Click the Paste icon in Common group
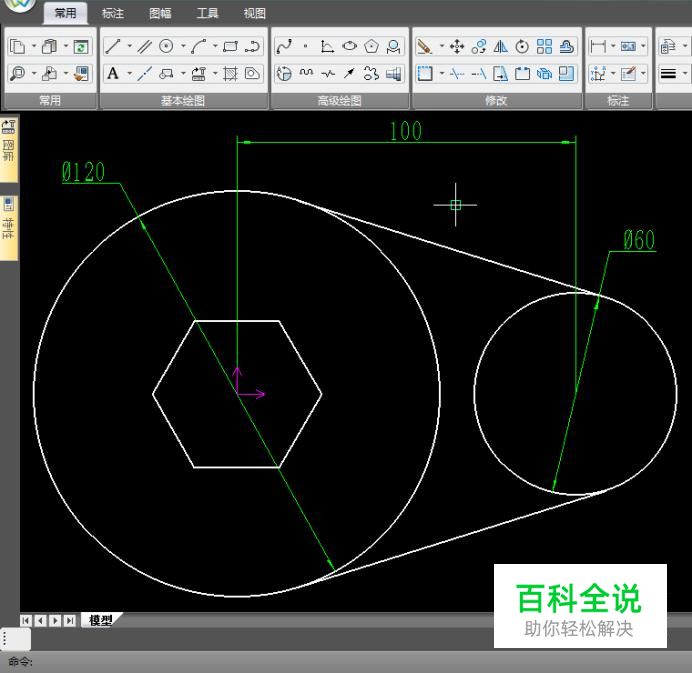692x673 pixels. [x=49, y=46]
